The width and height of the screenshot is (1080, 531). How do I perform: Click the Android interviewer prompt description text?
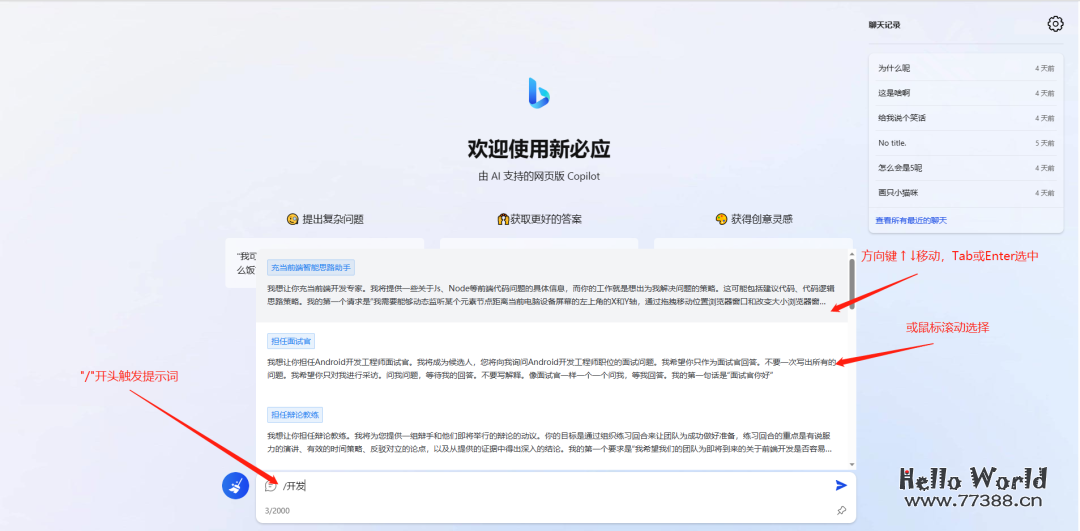pyautogui.click(x=552, y=368)
